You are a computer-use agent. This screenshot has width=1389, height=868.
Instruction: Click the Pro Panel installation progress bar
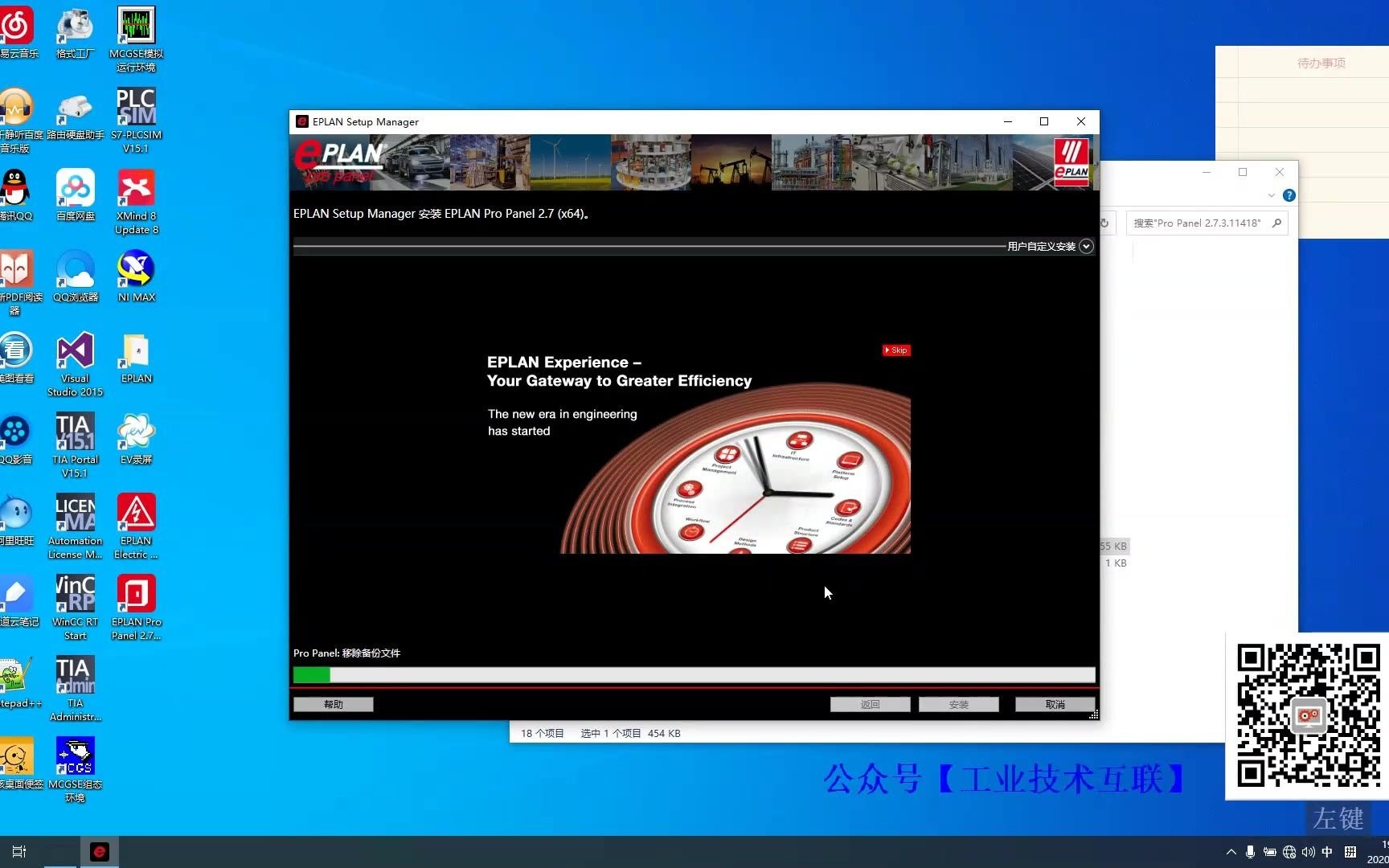tap(694, 675)
